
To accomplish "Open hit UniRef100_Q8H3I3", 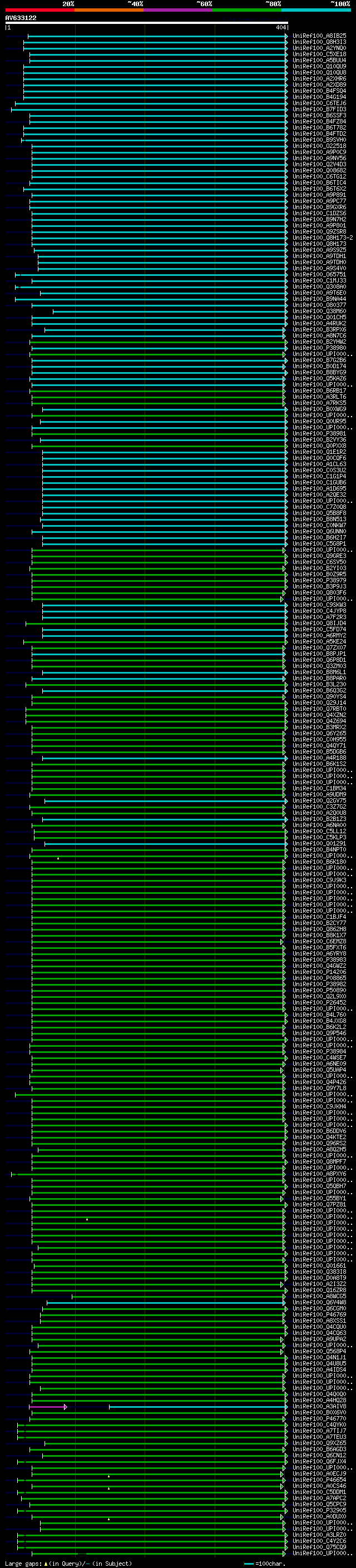I will [319, 42].
